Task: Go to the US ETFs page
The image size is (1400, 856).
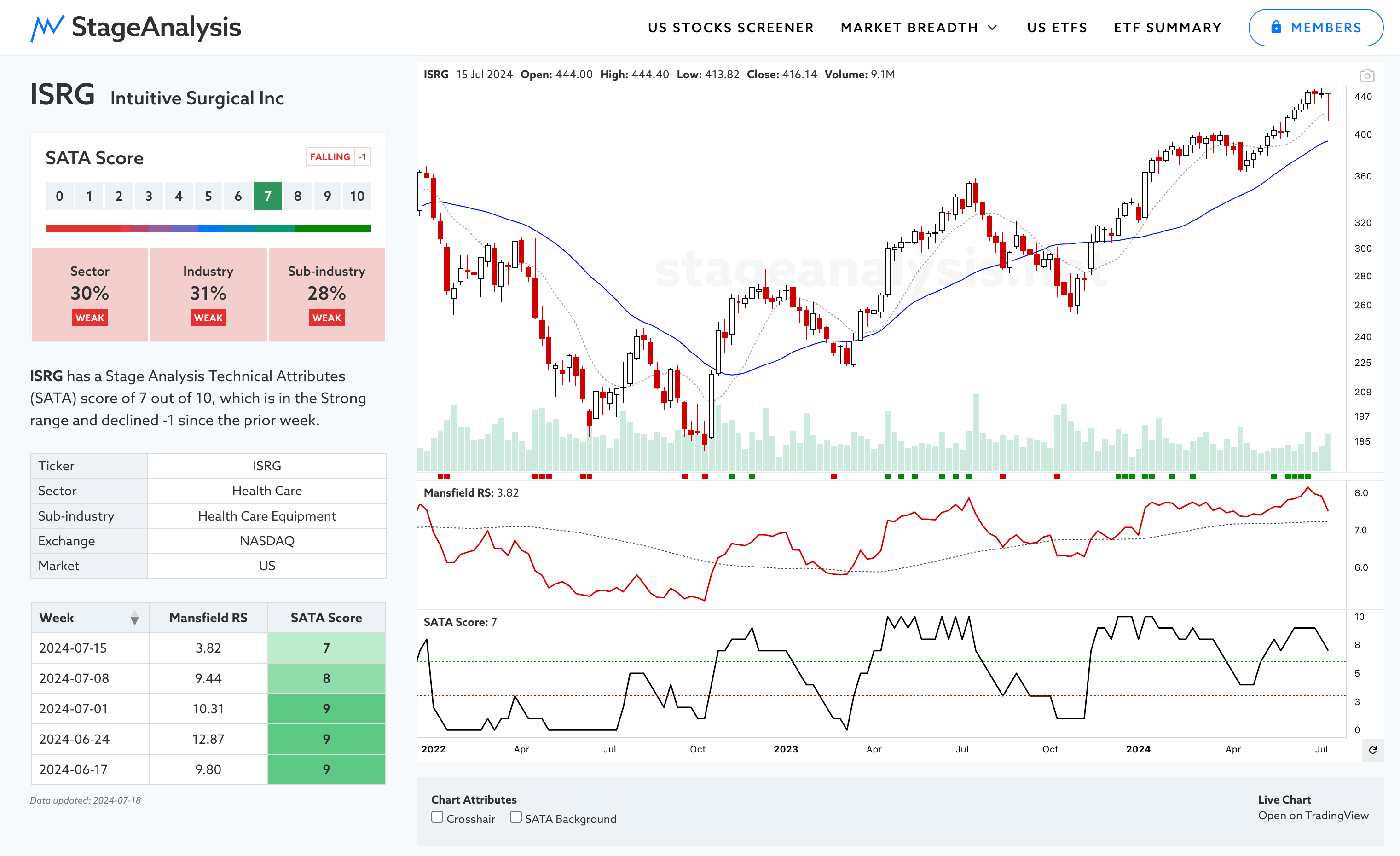Action: tap(1057, 28)
